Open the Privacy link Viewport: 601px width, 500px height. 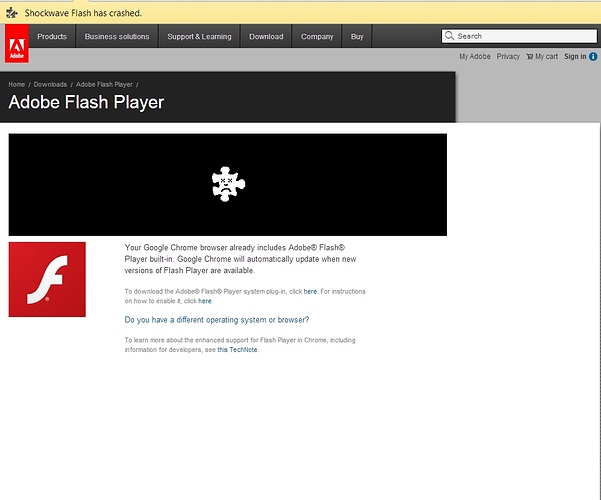click(x=508, y=57)
